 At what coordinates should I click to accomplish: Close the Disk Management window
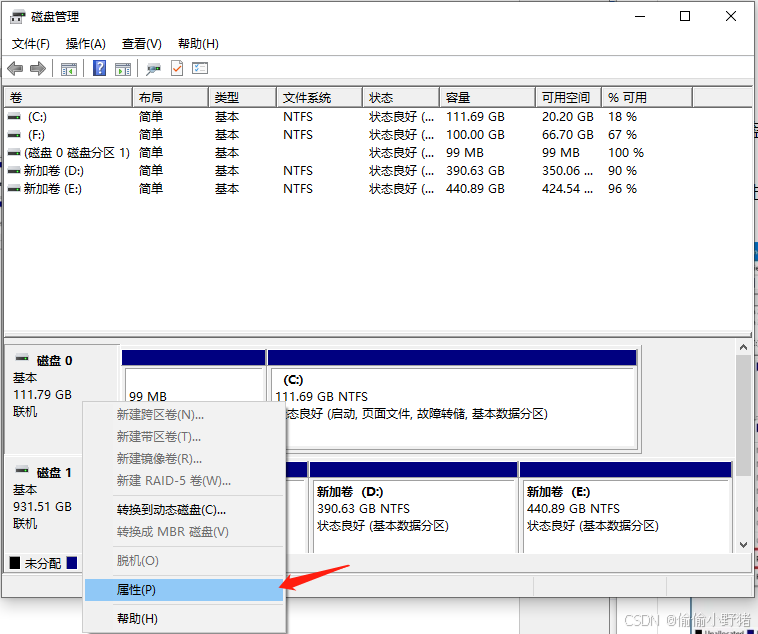730,16
